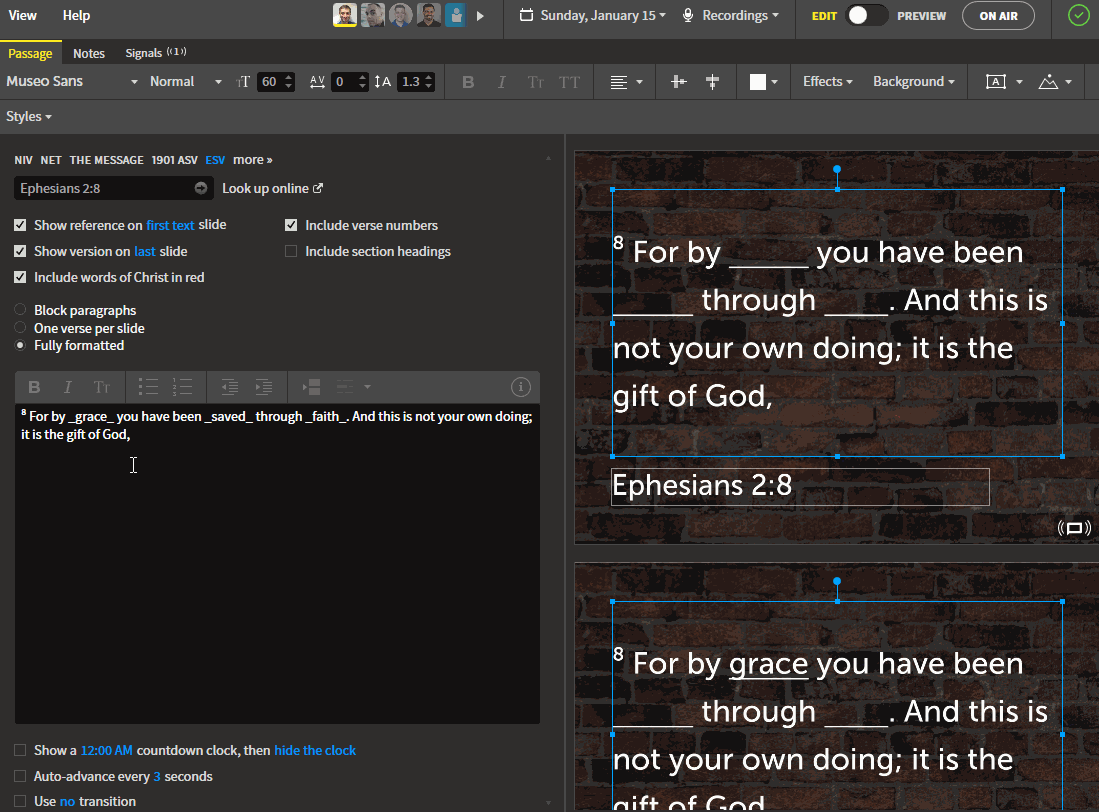
Task: Increase indent in the passage editor
Action: pyautogui.click(x=264, y=387)
